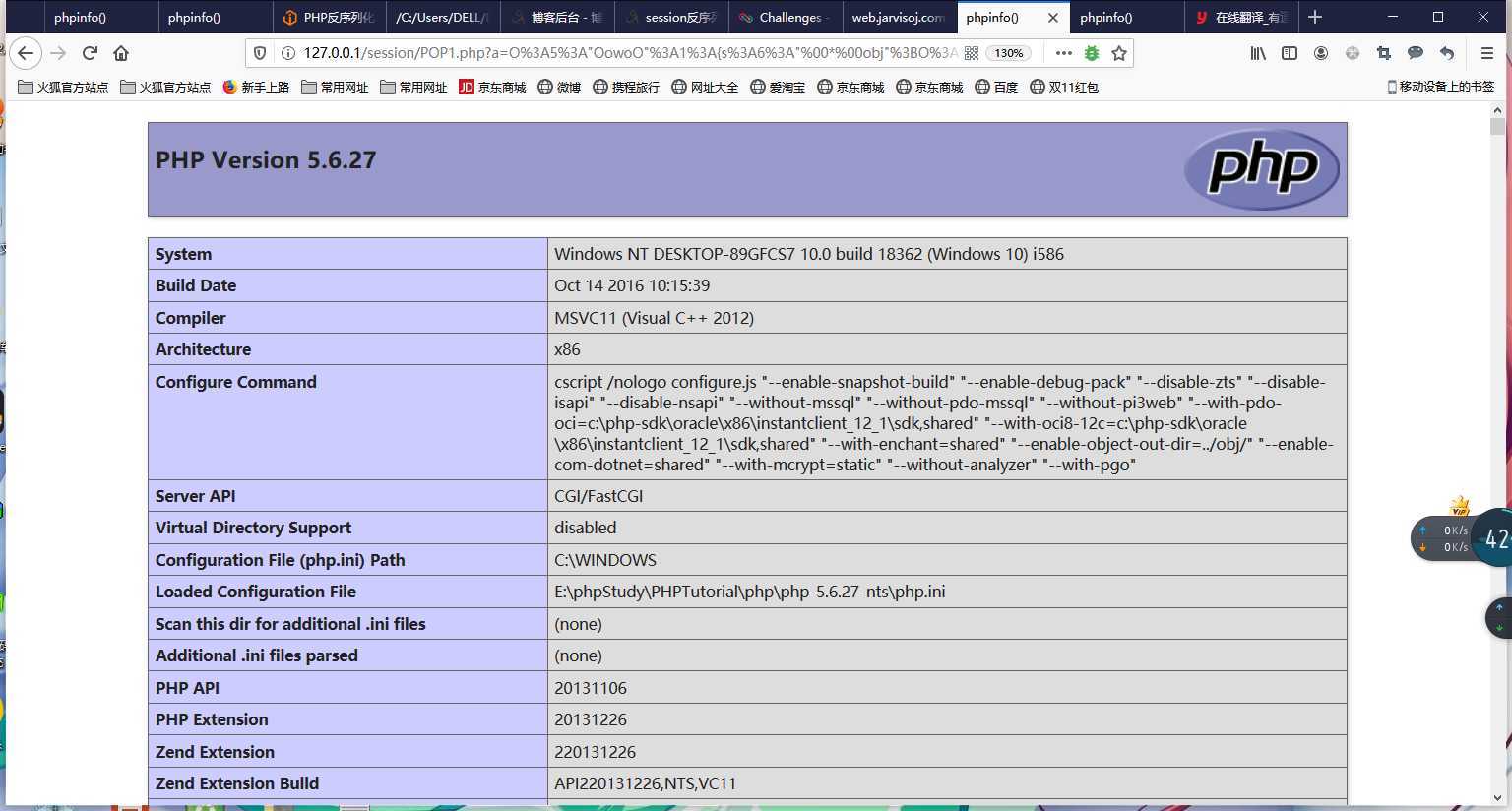Close the active phpinfo() tab
This screenshot has height=811, width=1512.
tap(1052, 17)
